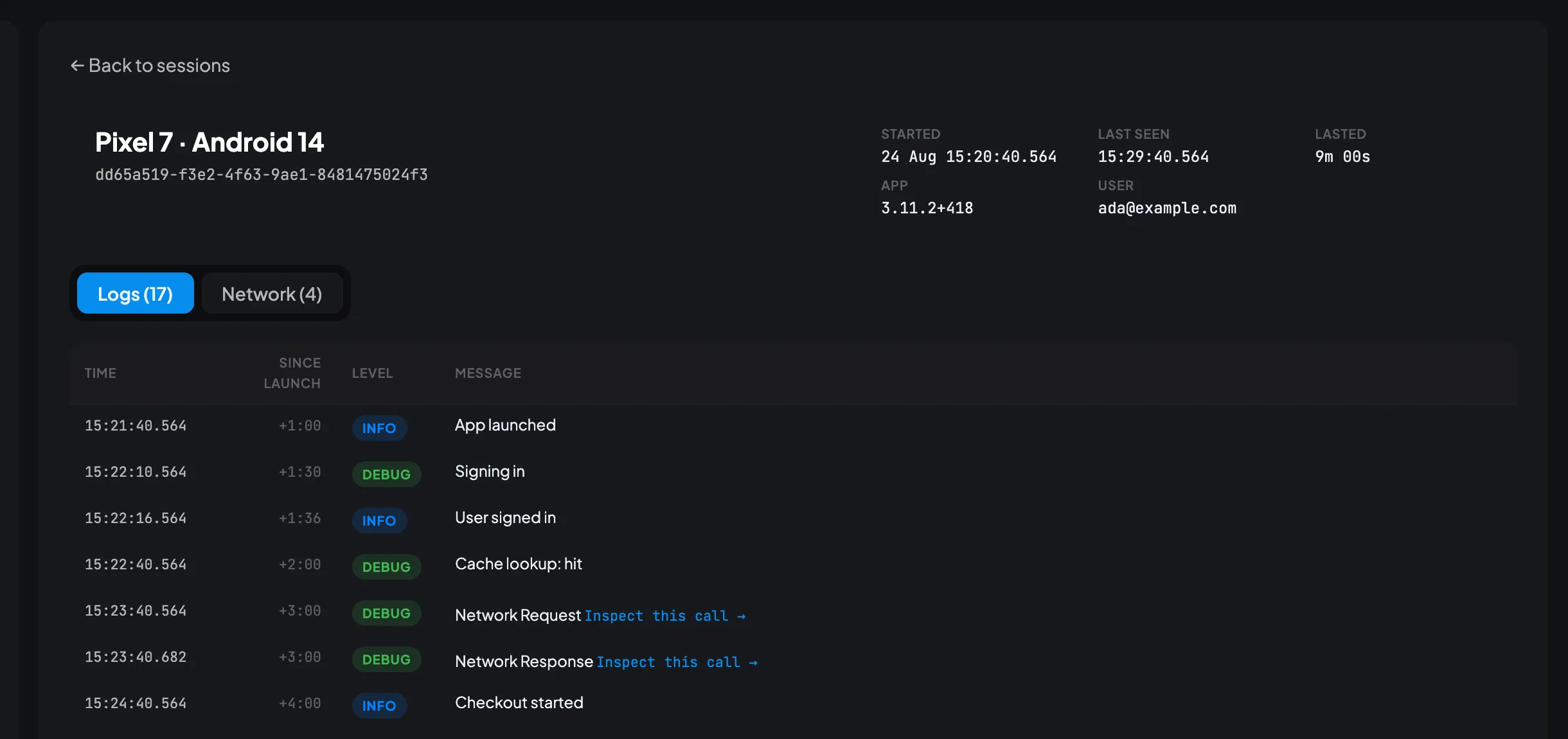
Task: Click the last seen value 15:29:40.564
Action: tap(1153, 157)
